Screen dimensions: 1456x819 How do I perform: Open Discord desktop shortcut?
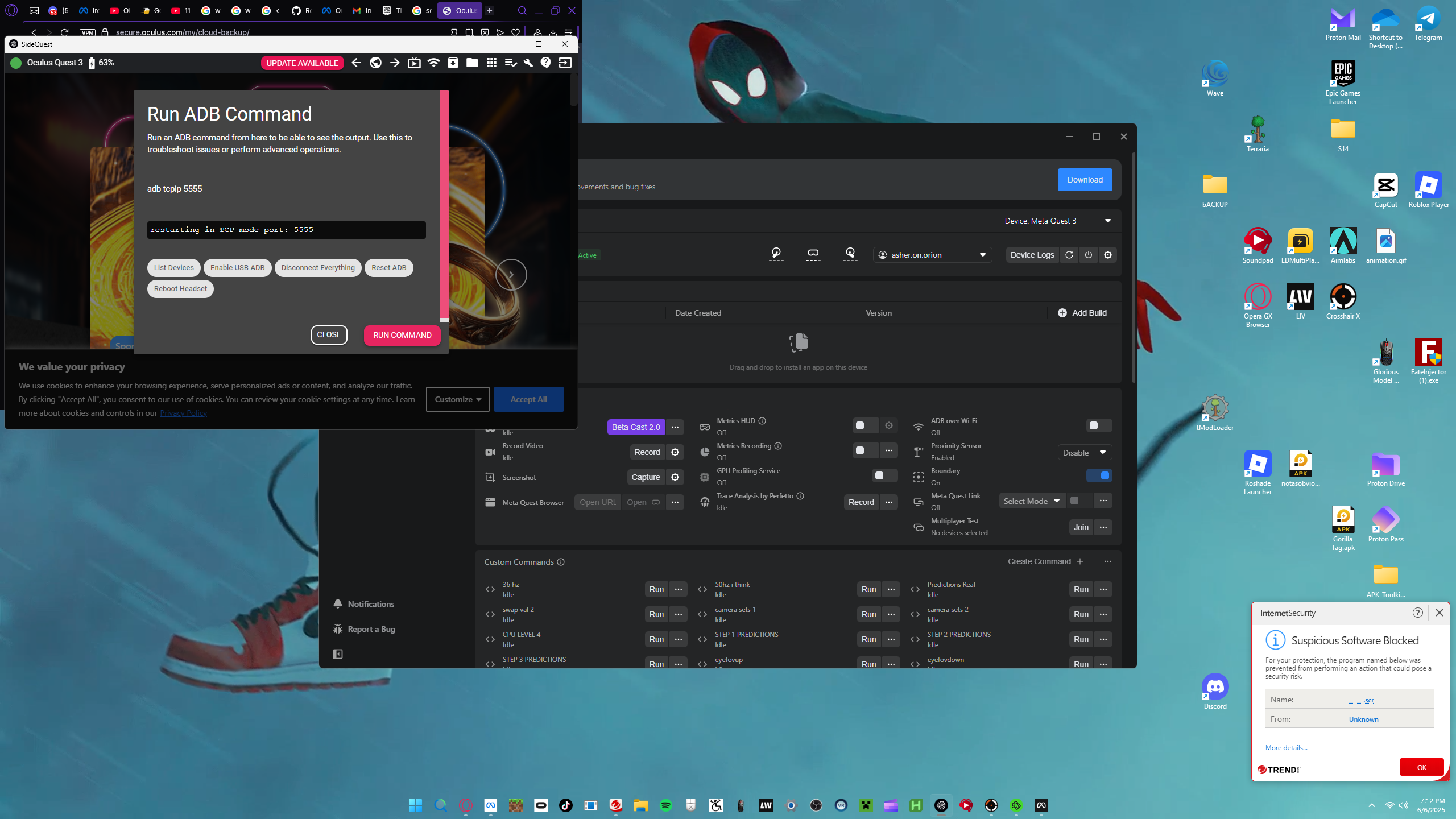coord(1215,691)
